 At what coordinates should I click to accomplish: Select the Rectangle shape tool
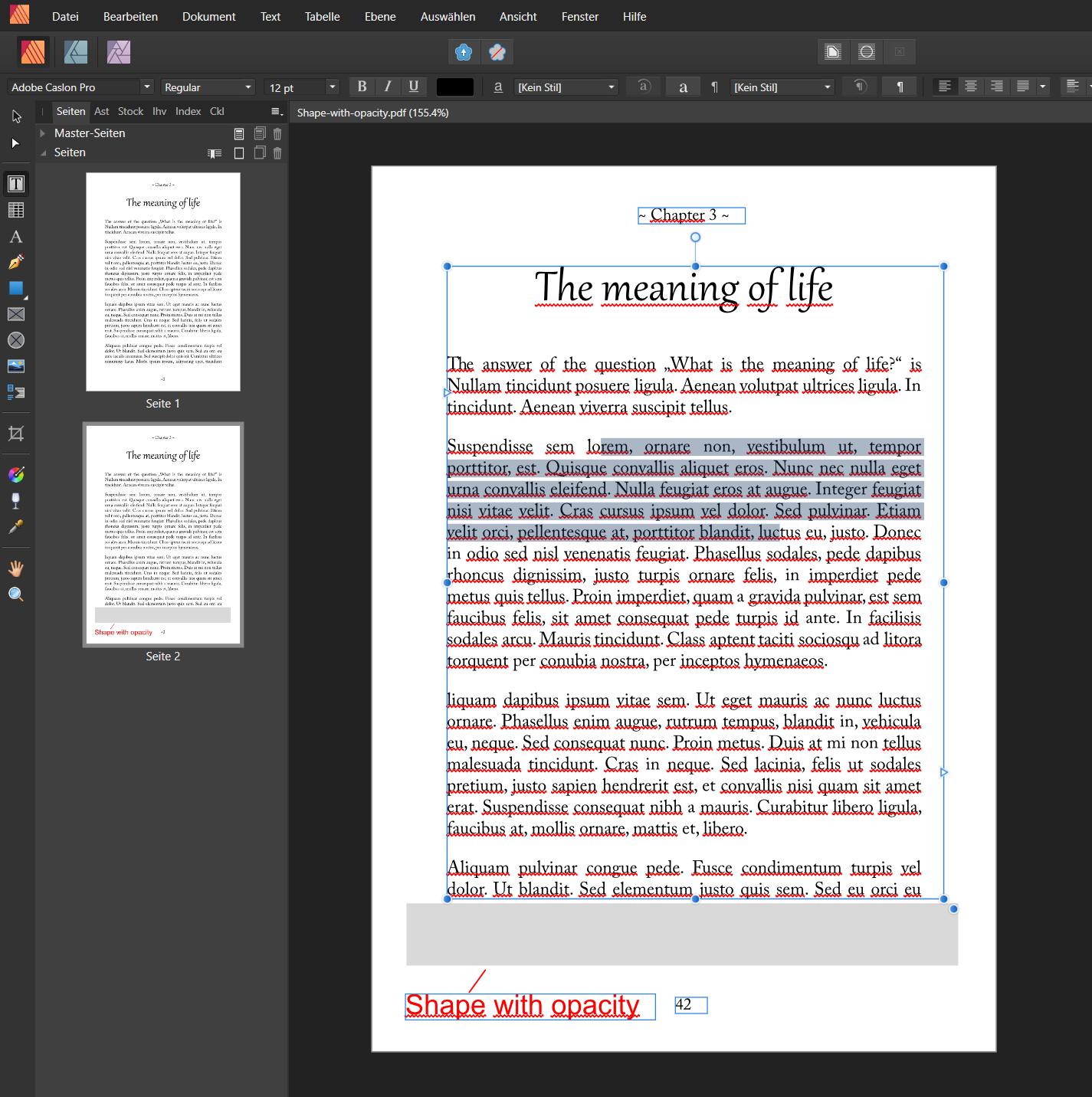16,288
